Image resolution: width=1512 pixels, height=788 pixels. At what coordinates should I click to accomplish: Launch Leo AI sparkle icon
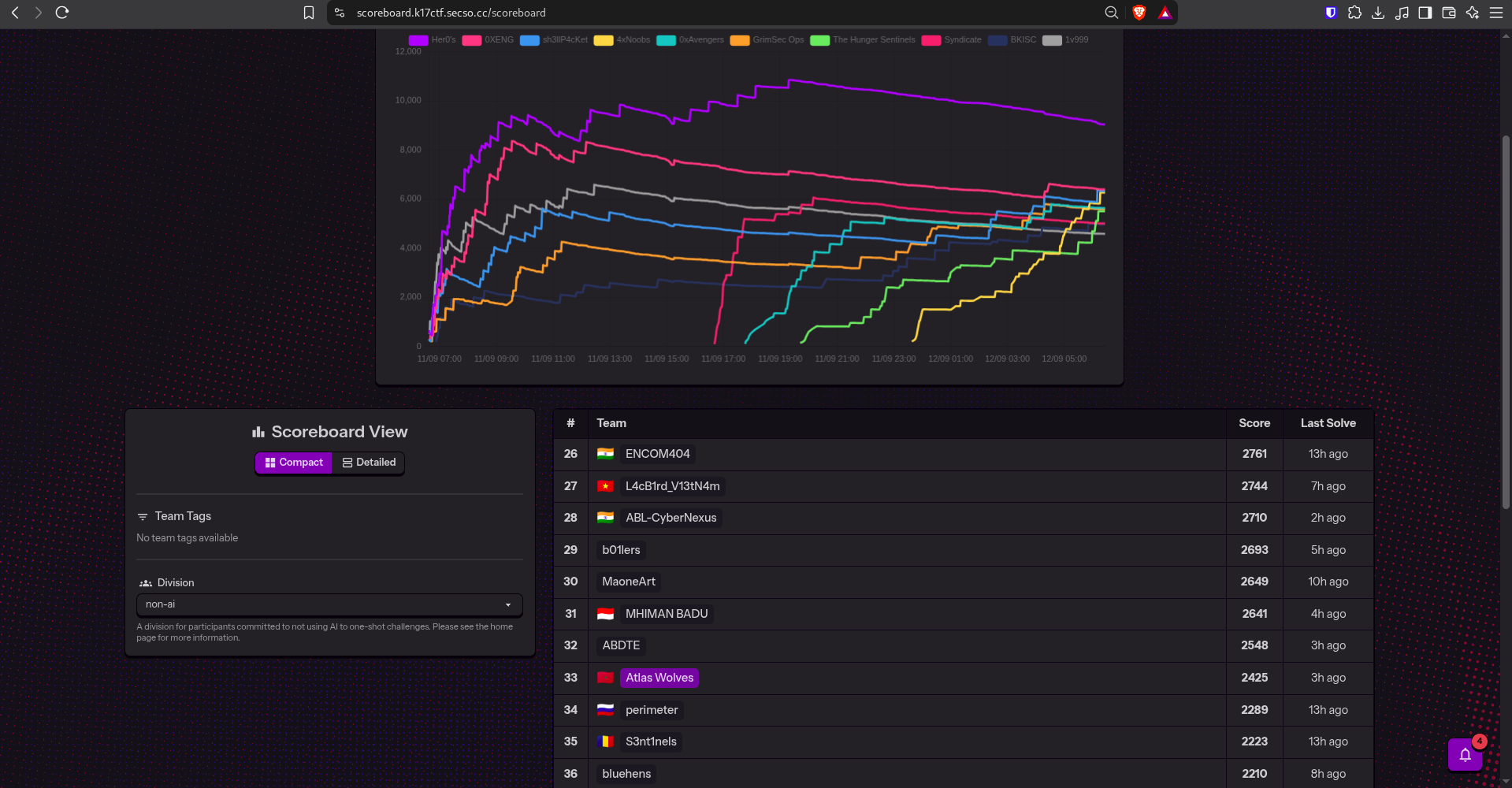pos(1472,13)
